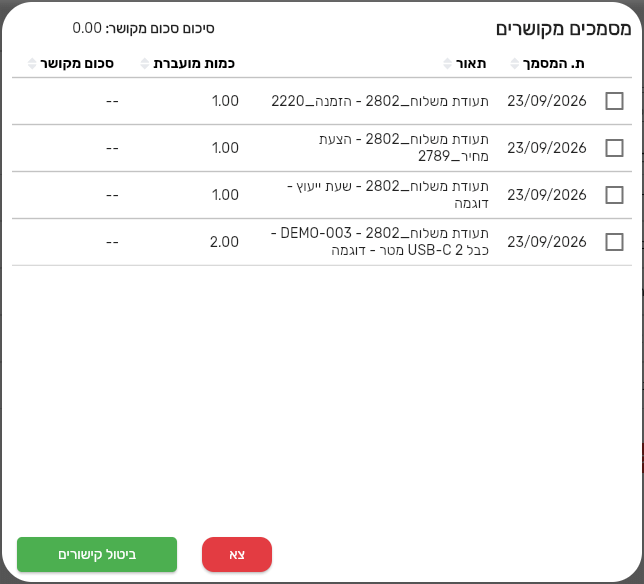Select description ending in מחיר_2789
Image resolution: width=644 pixels, height=584 pixels.
coord(404,148)
